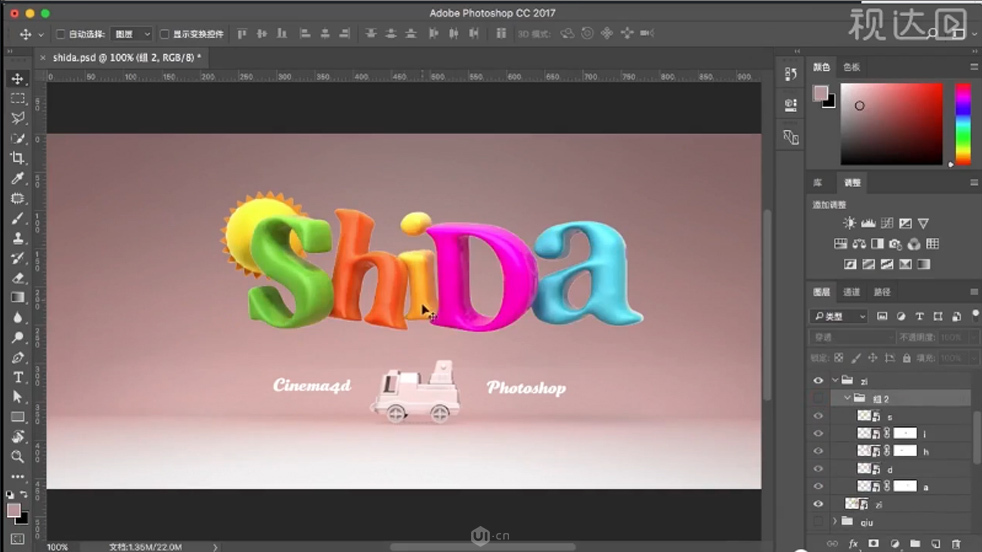
Task: Select the Dodge tool
Action: point(18,337)
